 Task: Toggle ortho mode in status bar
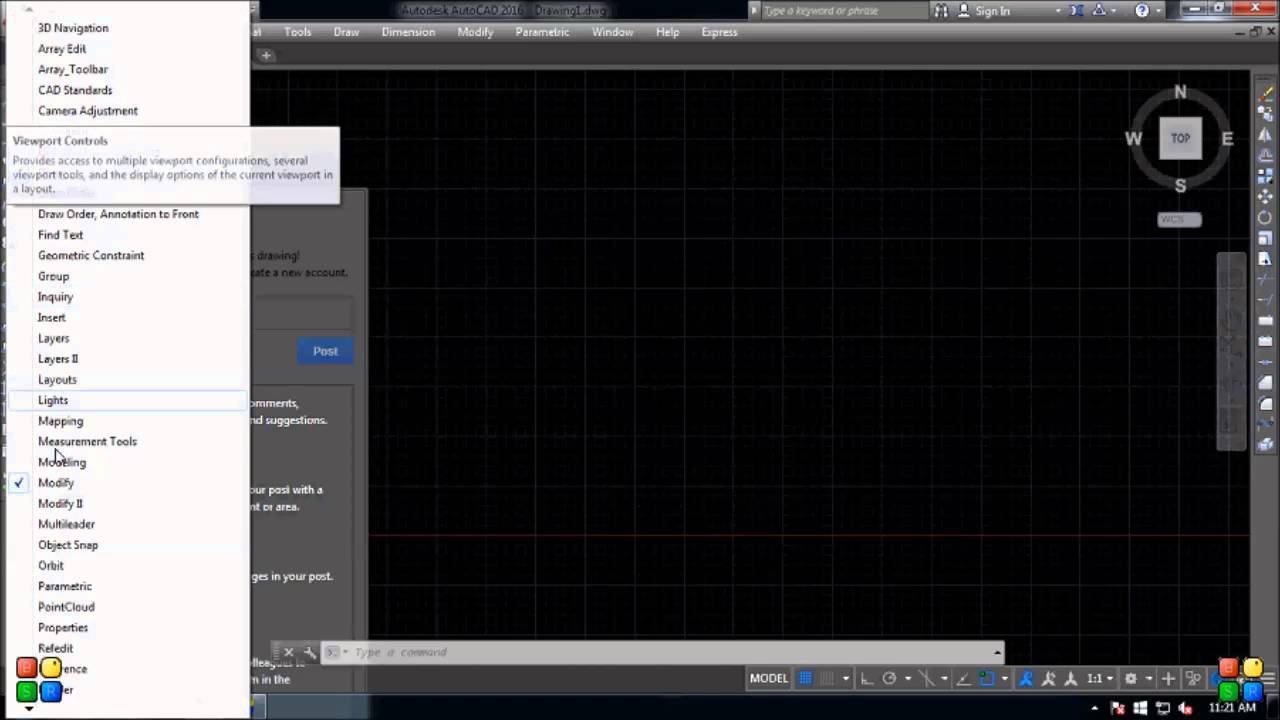tap(866, 678)
